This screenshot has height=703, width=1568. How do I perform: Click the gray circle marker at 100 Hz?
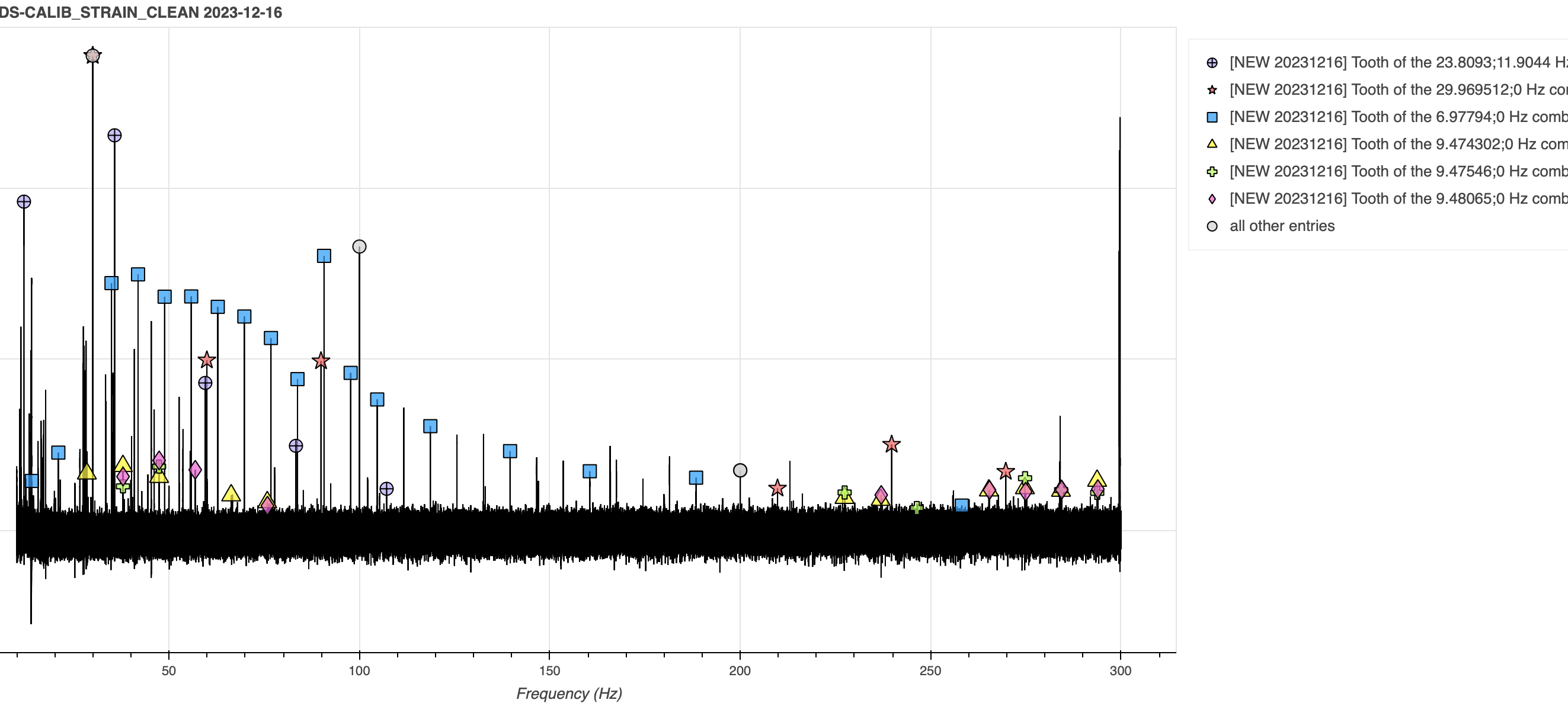tap(359, 246)
